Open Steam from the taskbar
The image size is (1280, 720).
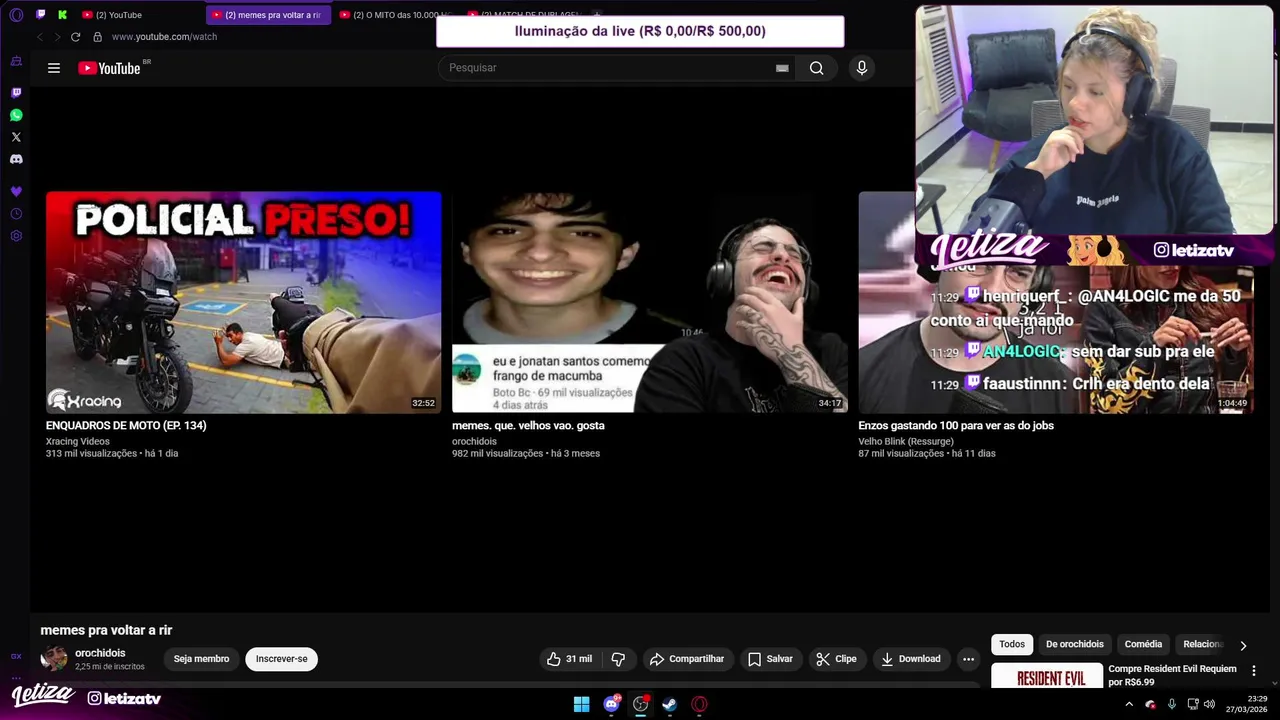(670, 704)
